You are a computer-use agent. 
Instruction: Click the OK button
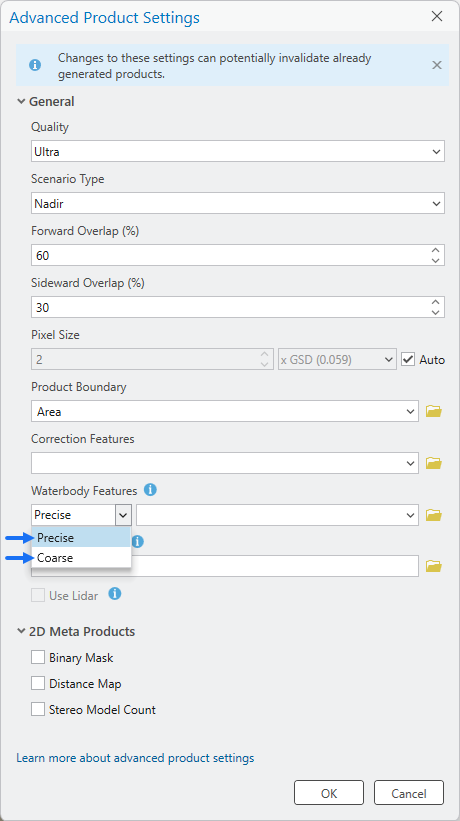tap(329, 793)
